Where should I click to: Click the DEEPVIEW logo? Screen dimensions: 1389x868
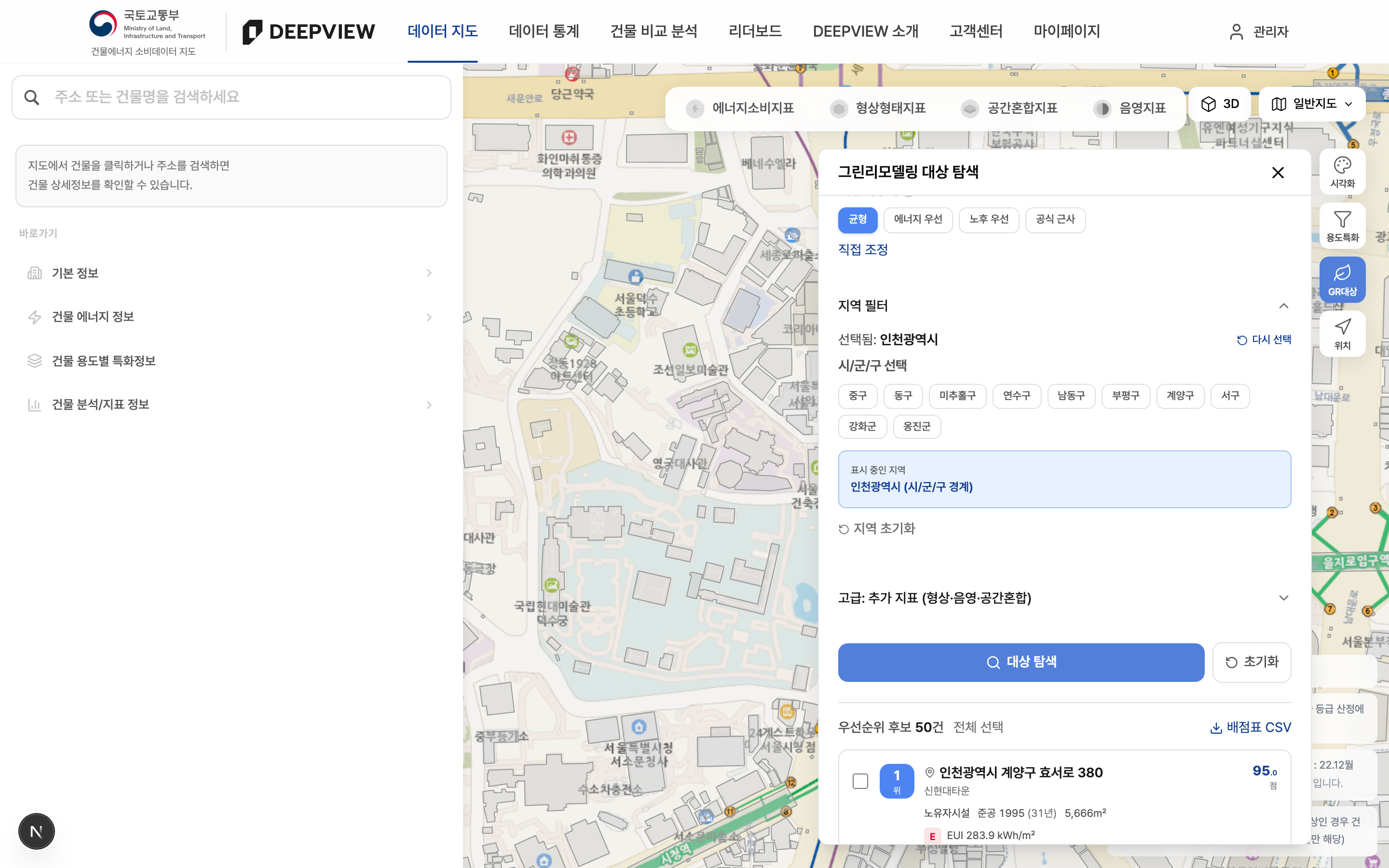tap(308, 31)
